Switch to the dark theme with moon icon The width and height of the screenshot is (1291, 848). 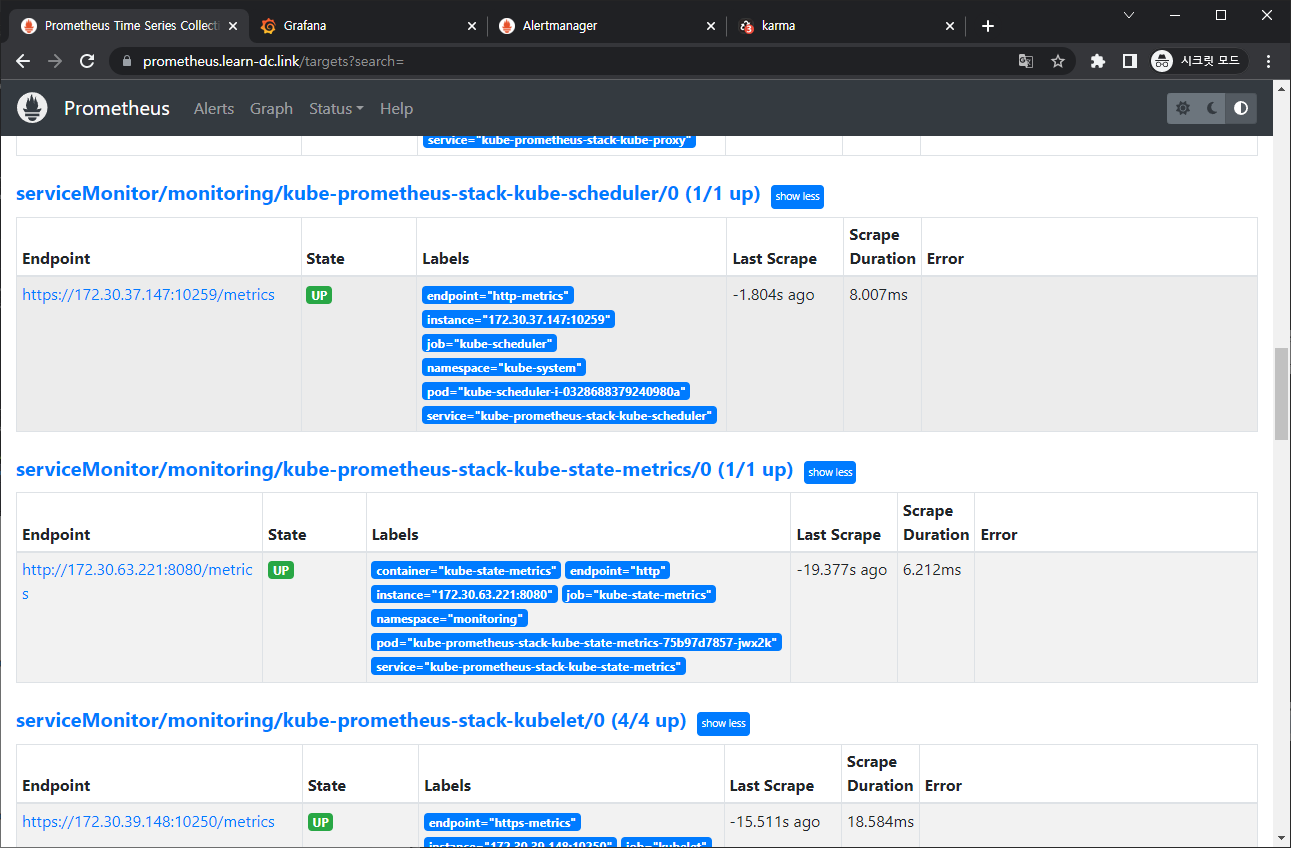[x=1212, y=108]
